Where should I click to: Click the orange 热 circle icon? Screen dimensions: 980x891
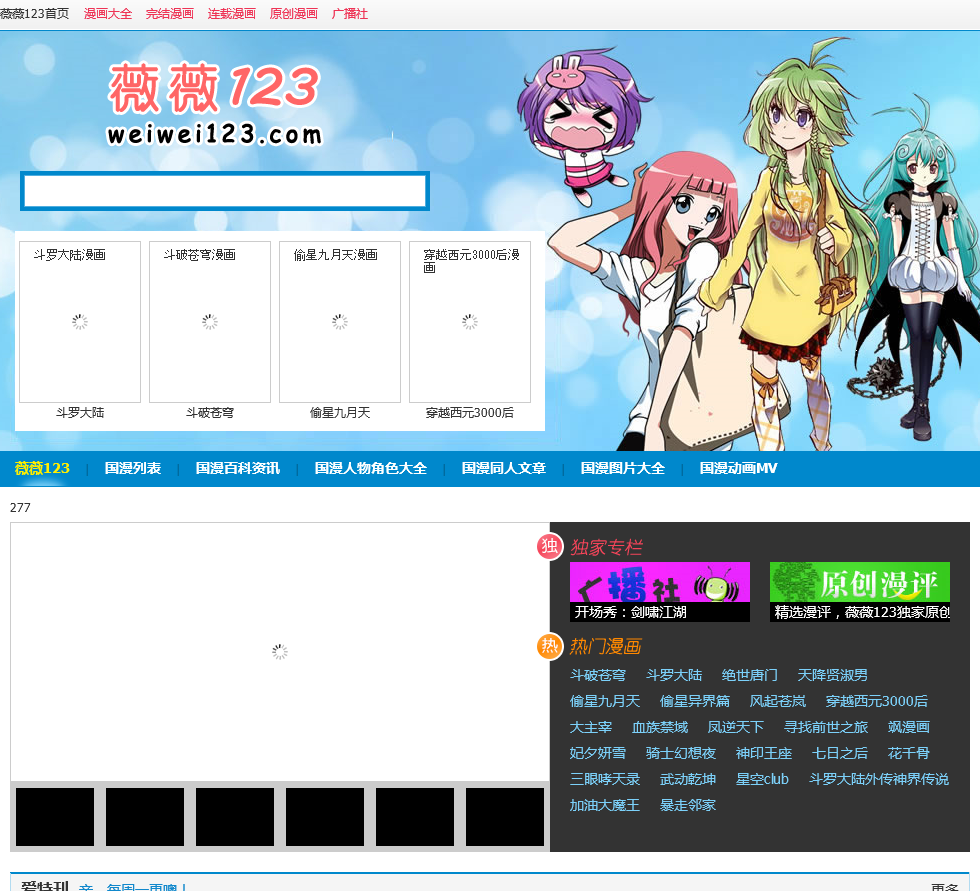point(550,645)
